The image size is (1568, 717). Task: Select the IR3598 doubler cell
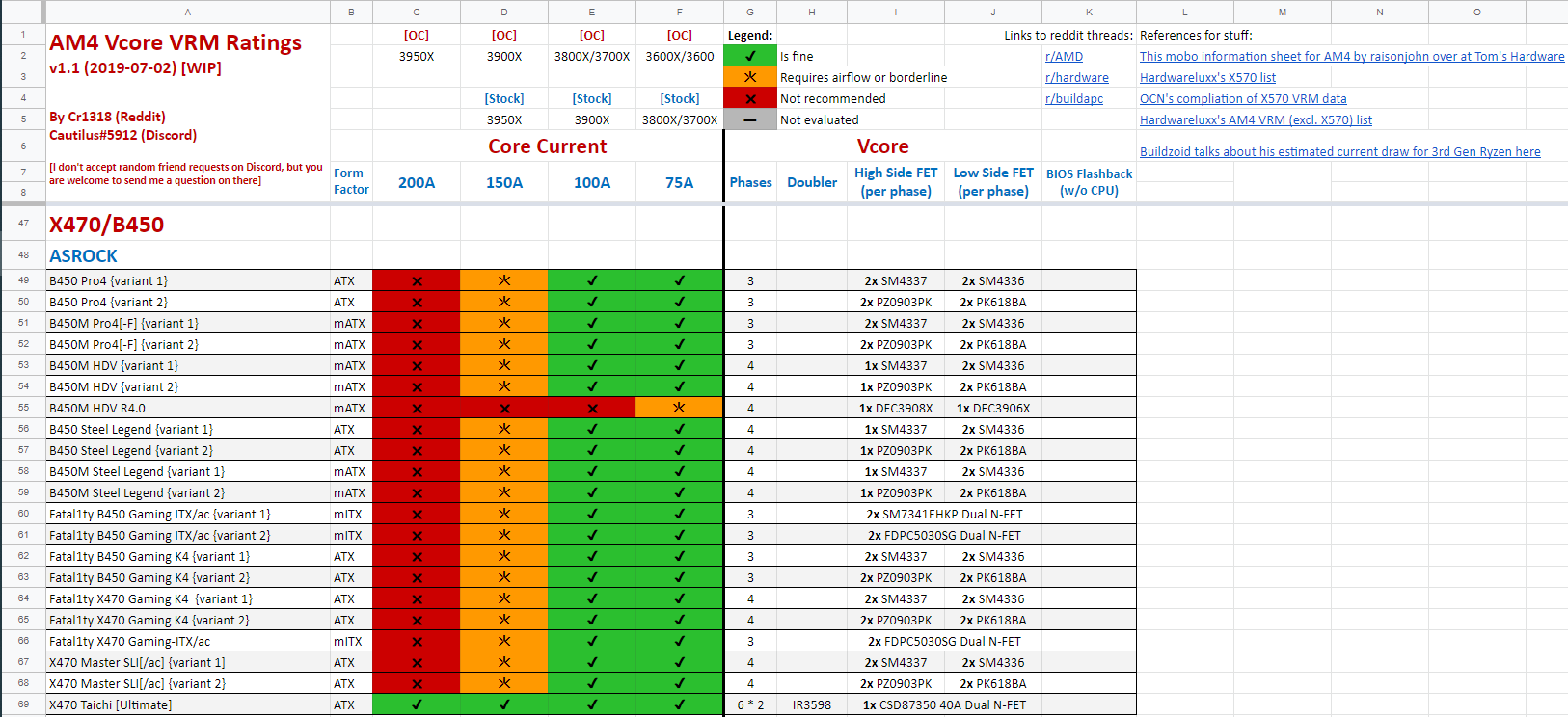812,704
